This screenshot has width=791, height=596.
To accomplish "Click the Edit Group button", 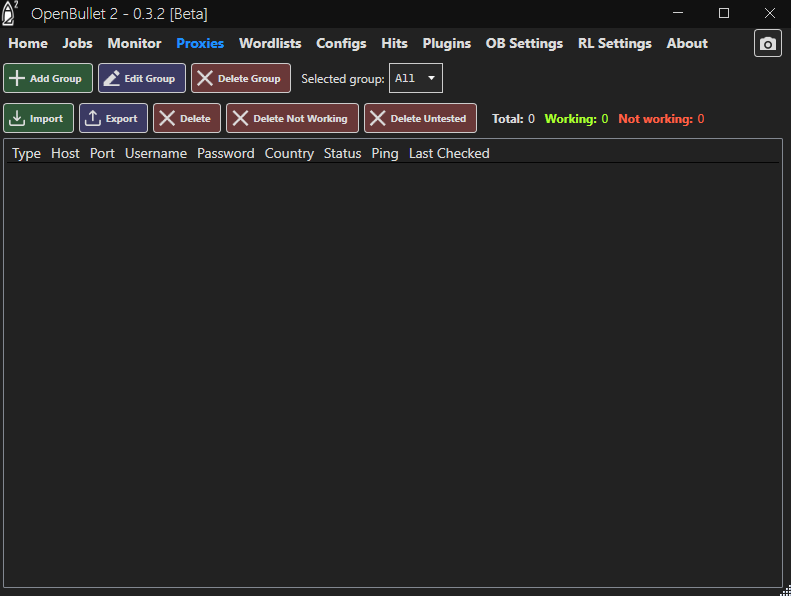I will [142, 78].
